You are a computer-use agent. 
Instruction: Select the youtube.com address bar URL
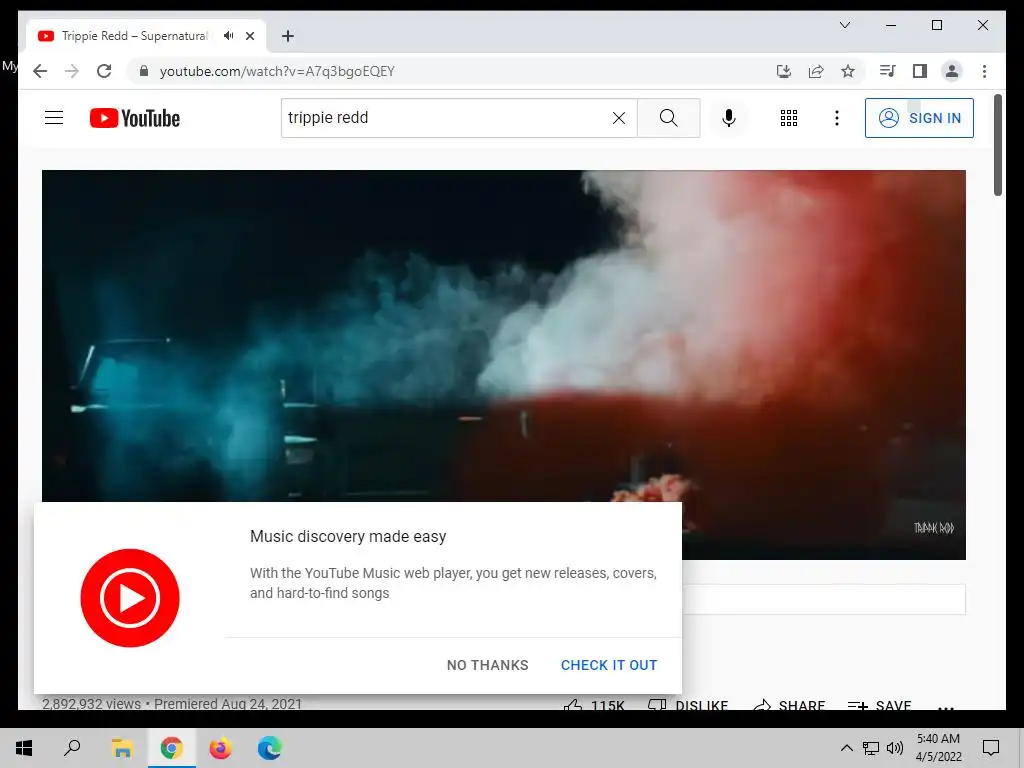(277, 71)
